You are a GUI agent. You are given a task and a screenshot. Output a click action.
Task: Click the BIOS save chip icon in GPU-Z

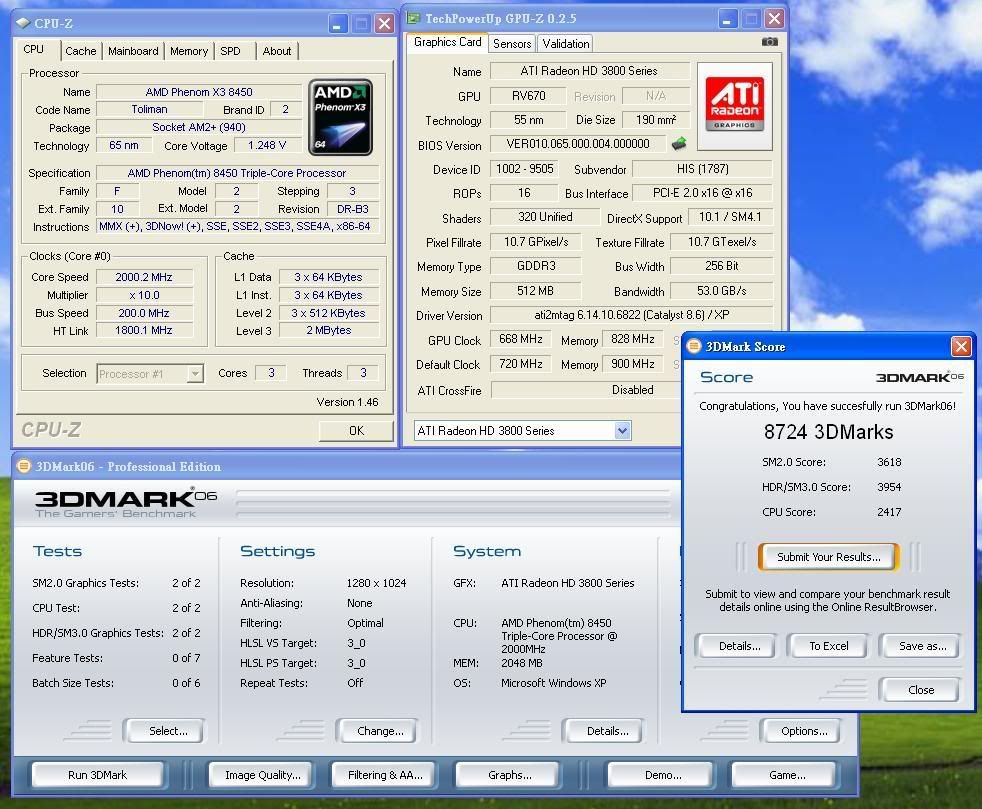pos(679,144)
